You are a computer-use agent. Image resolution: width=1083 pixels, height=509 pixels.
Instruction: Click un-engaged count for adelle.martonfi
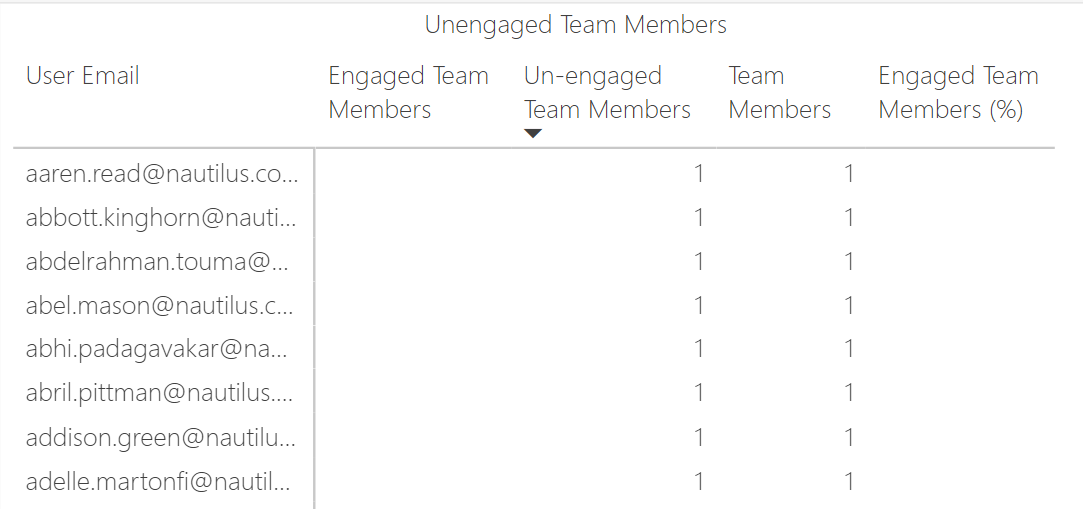tap(699, 482)
